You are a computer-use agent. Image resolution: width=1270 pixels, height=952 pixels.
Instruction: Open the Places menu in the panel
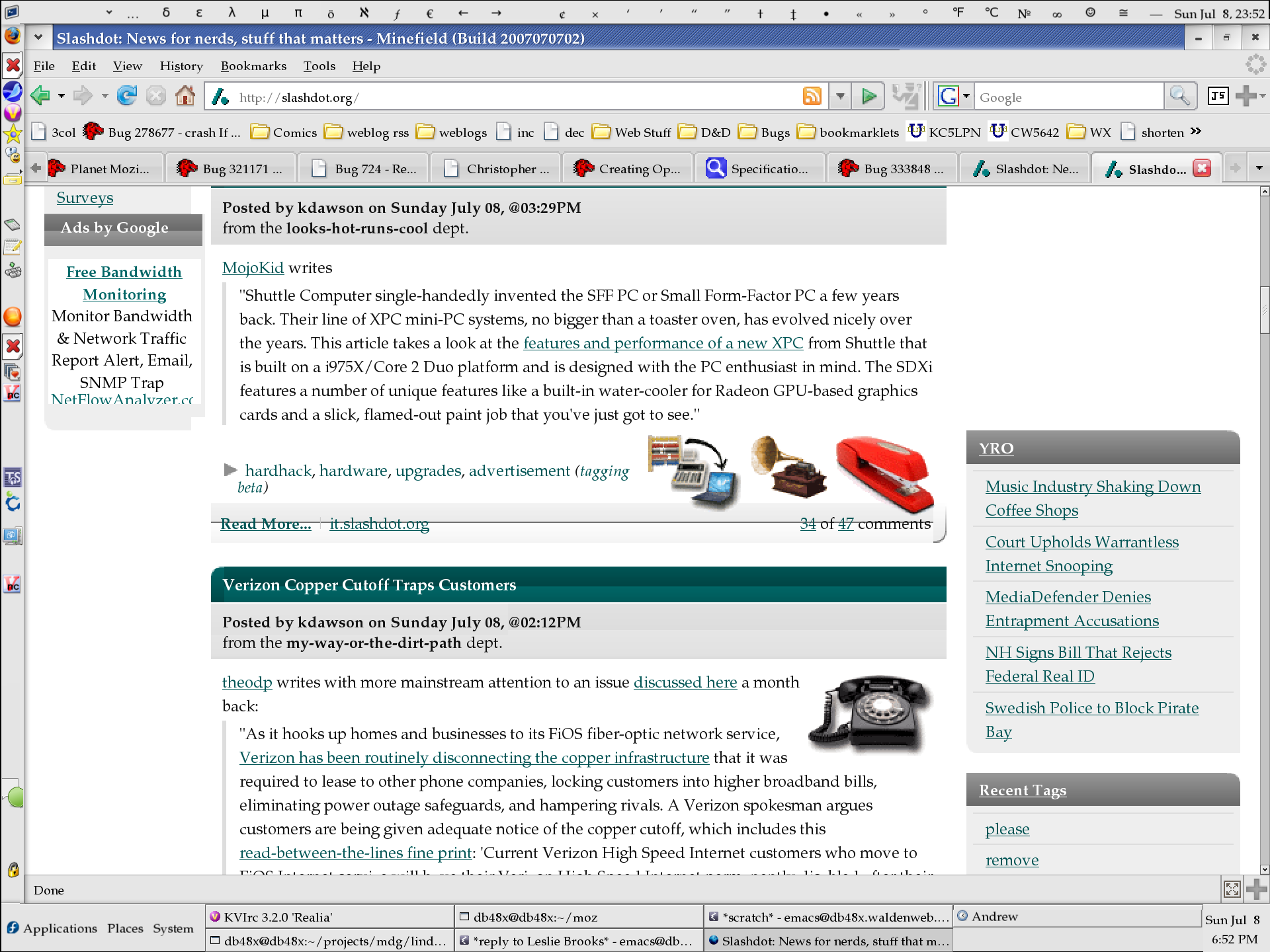(125, 928)
